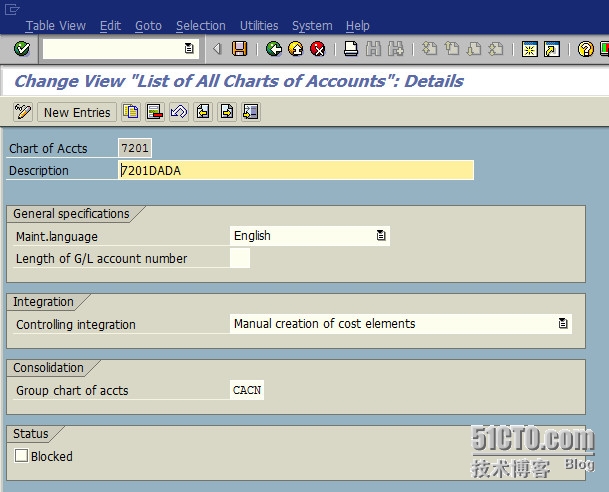Viewport: 609px width, 492px height.
Task: Click the green checkmark Enter icon
Action: point(22,49)
